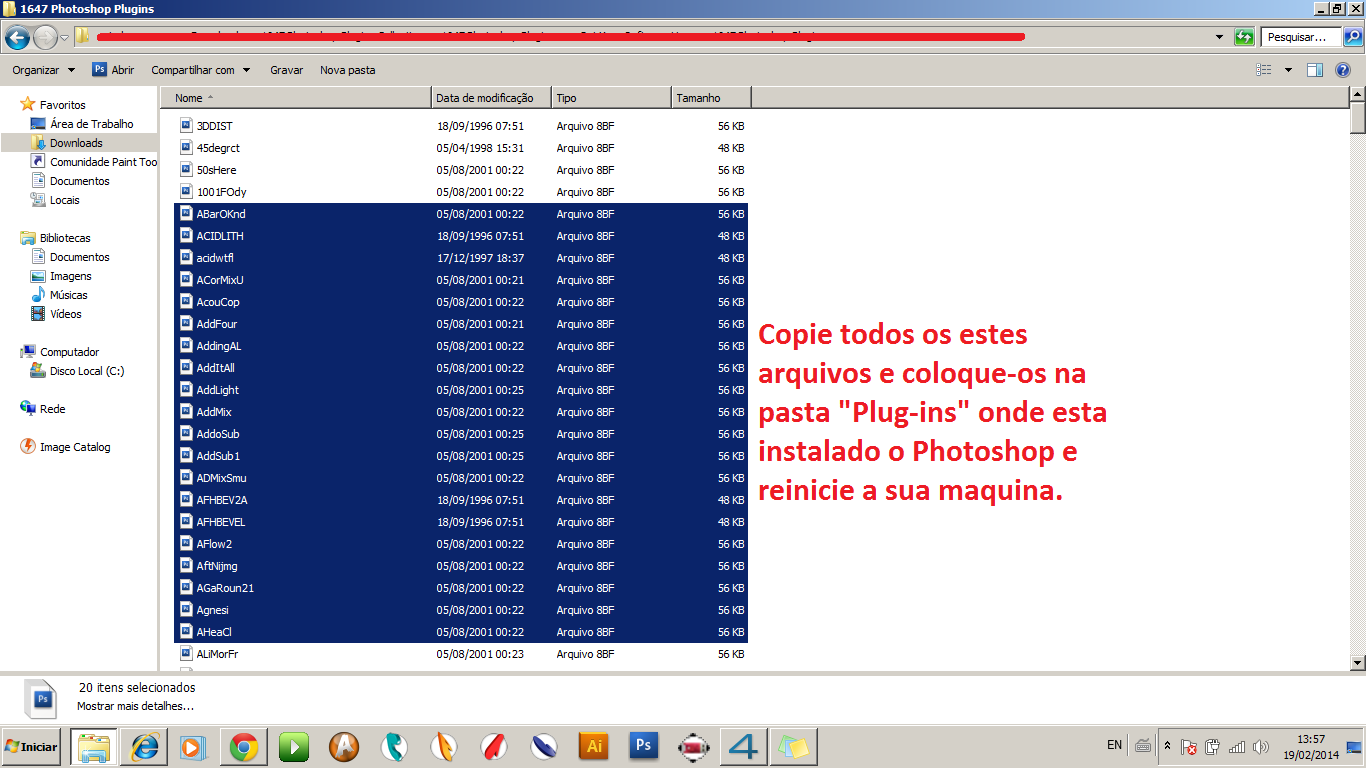Launch Internet Explorer from the taskbar
Image resolution: width=1366 pixels, height=768 pixels.
[x=144, y=747]
